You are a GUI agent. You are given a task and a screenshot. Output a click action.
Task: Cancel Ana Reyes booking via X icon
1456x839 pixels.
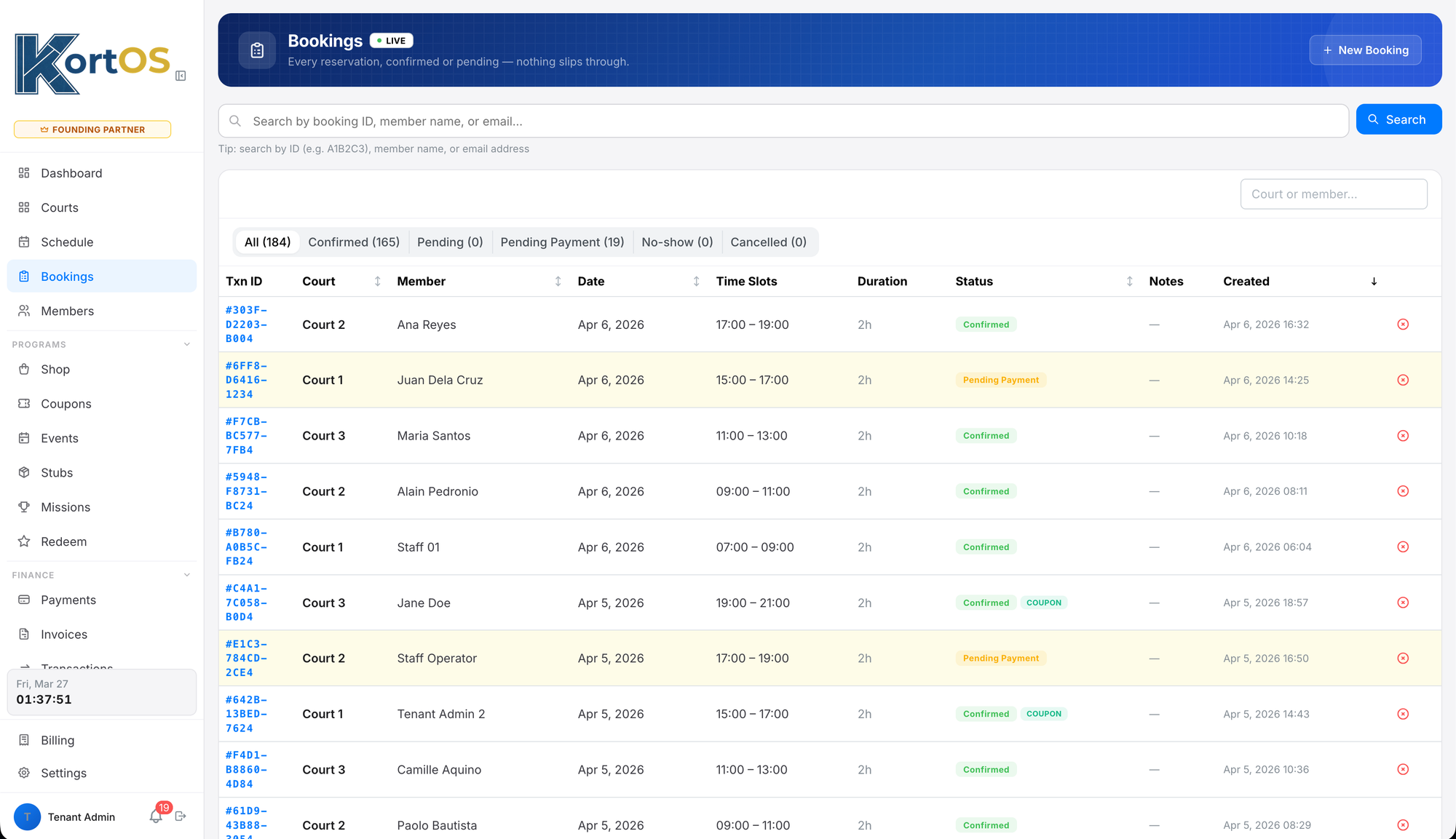[1403, 325]
